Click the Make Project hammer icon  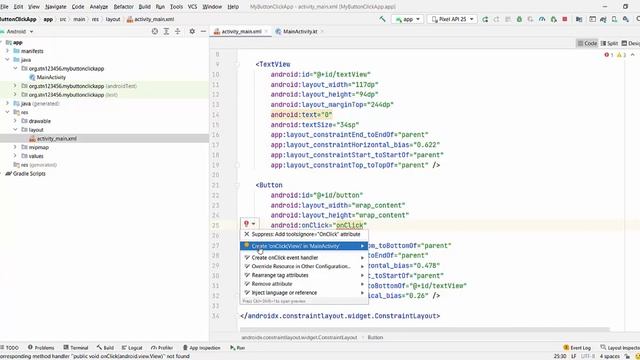click(x=382, y=19)
